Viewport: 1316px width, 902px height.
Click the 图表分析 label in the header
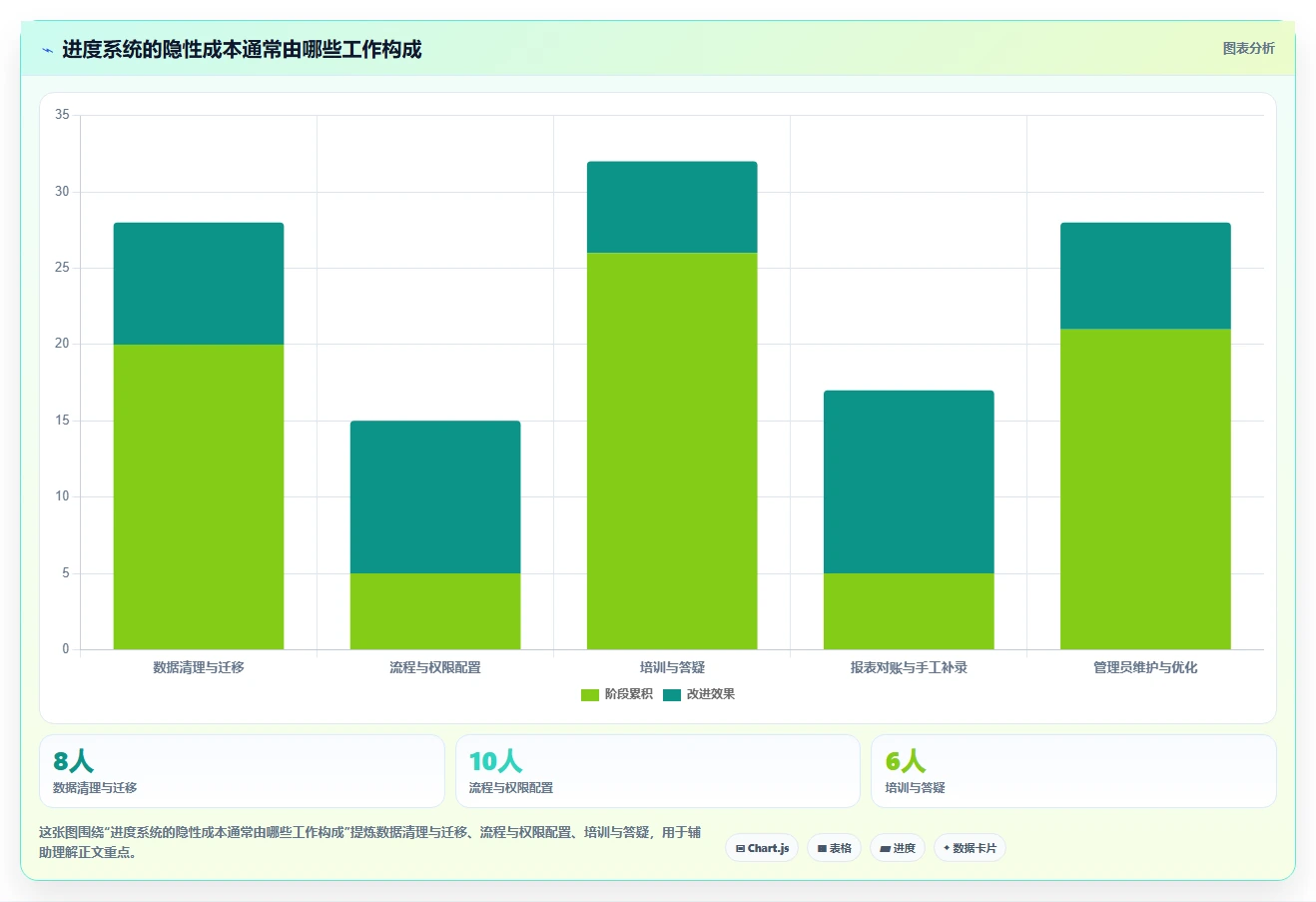click(1248, 48)
